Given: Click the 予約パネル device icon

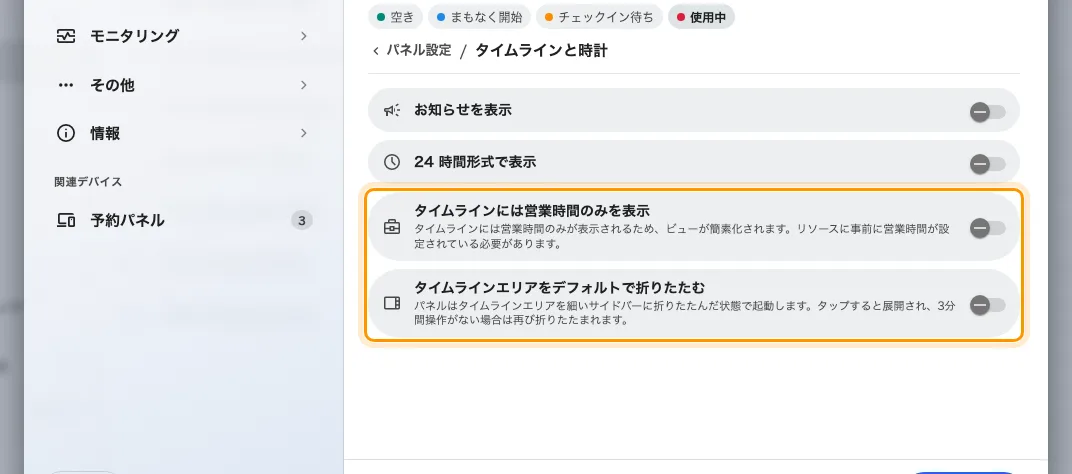Looking at the screenshot, I should click(x=66, y=220).
